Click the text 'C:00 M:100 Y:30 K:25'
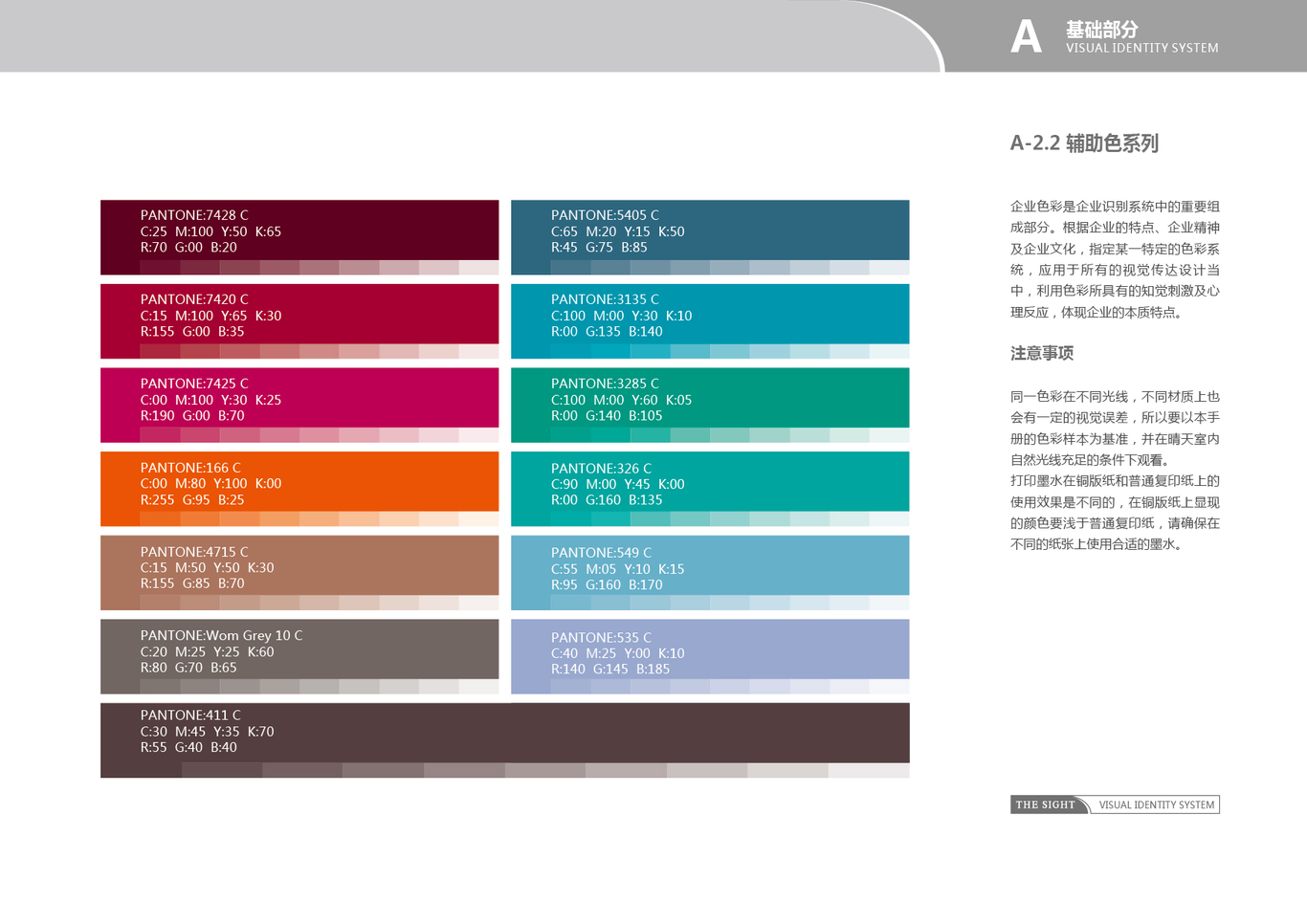This screenshot has height=924, width=1307. (210, 400)
